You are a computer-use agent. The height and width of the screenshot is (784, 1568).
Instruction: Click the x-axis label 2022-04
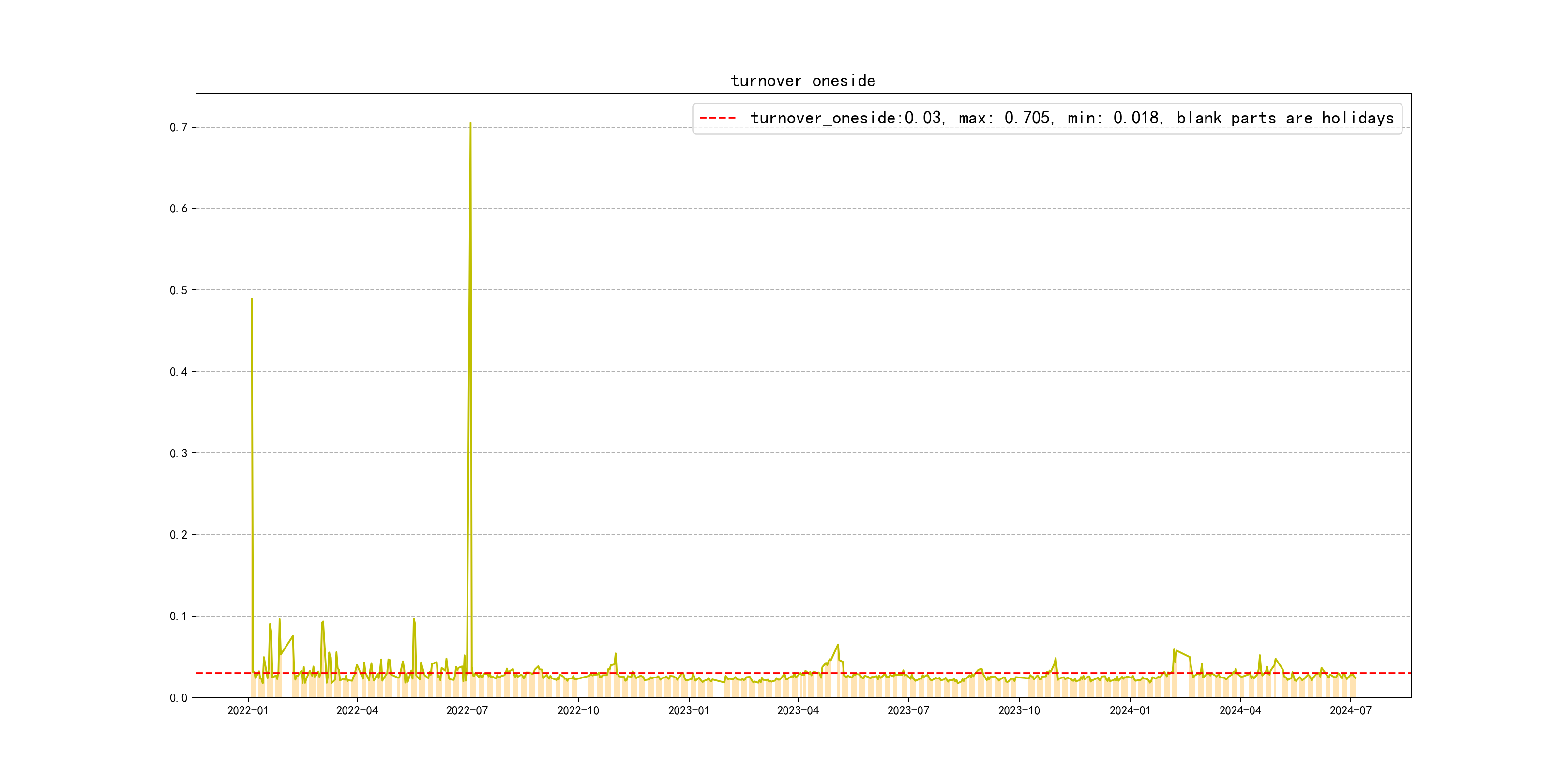tap(357, 711)
